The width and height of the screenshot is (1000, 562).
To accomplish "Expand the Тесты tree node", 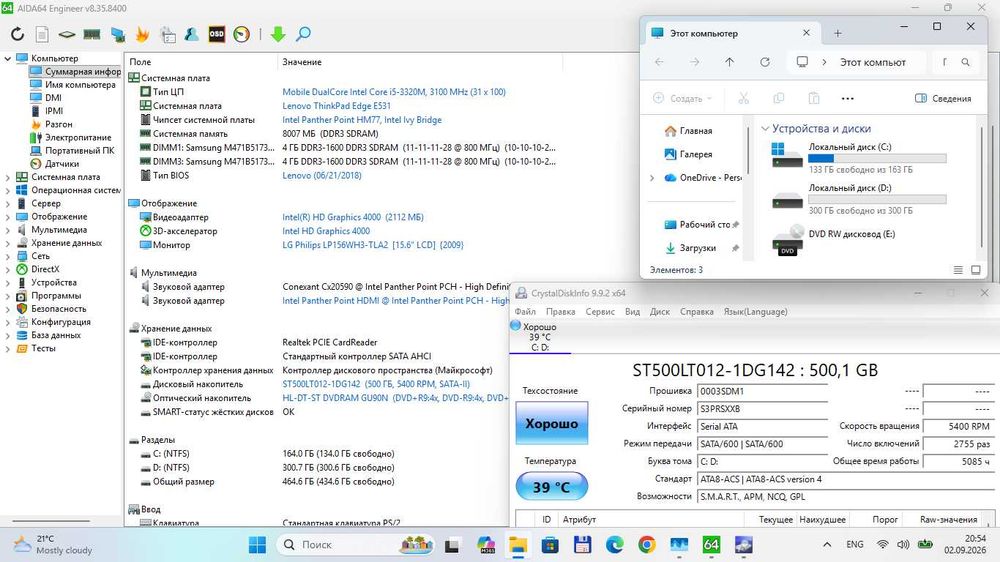I will 8,348.
